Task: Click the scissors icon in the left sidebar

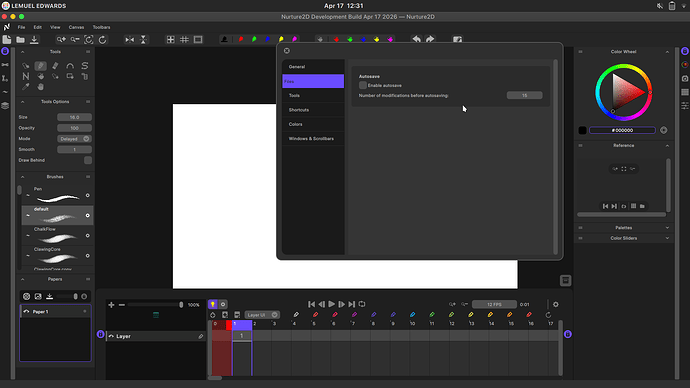Action: tap(5, 65)
